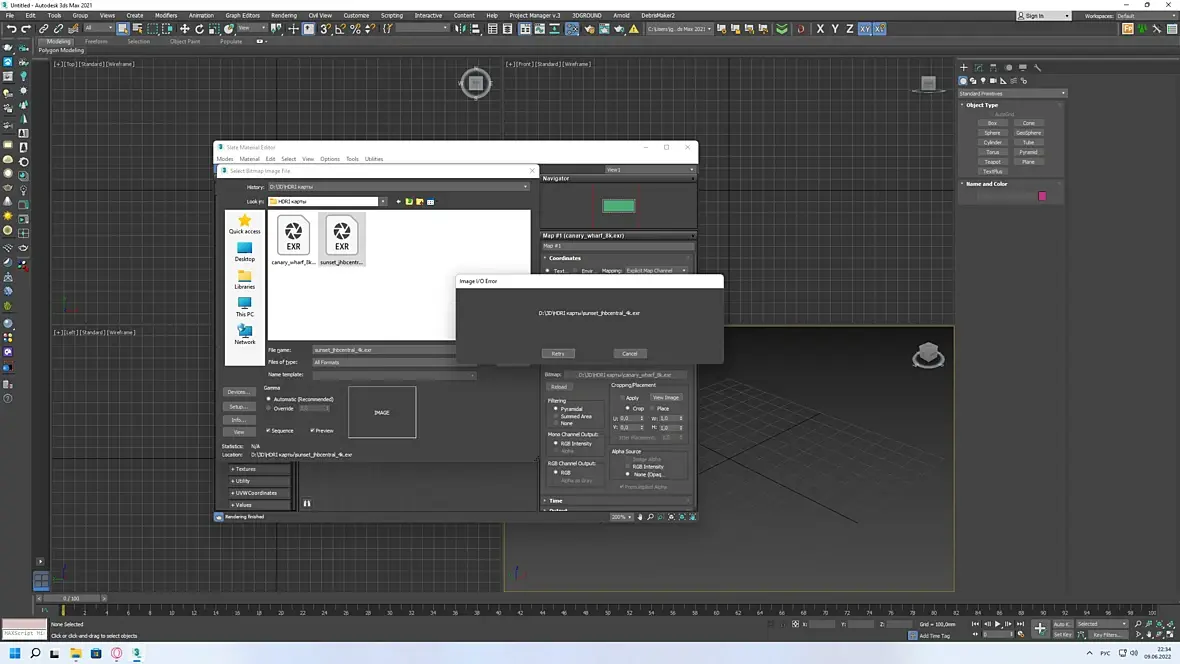
Task: Select sunset_jhbcentral EXR file thumbnail
Action: (x=341, y=238)
